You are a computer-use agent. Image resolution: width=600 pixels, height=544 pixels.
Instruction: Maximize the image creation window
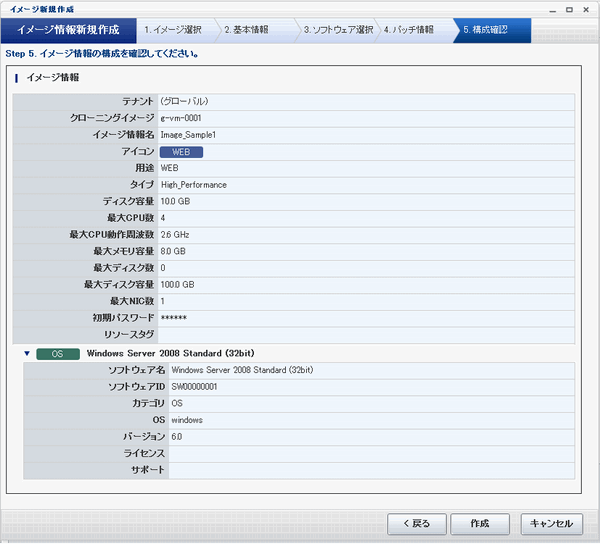(569, 10)
